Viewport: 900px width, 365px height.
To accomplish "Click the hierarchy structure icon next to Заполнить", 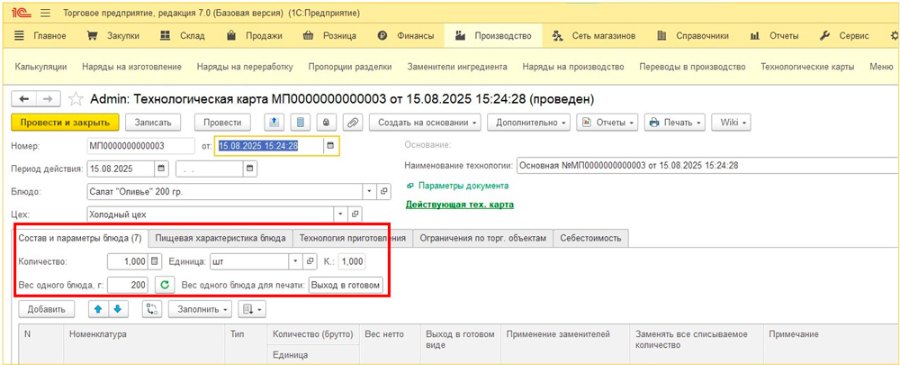I will coord(152,309).
